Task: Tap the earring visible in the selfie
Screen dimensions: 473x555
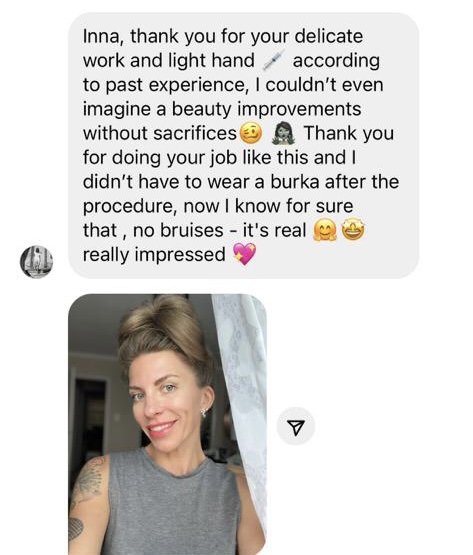Action: 205,412
